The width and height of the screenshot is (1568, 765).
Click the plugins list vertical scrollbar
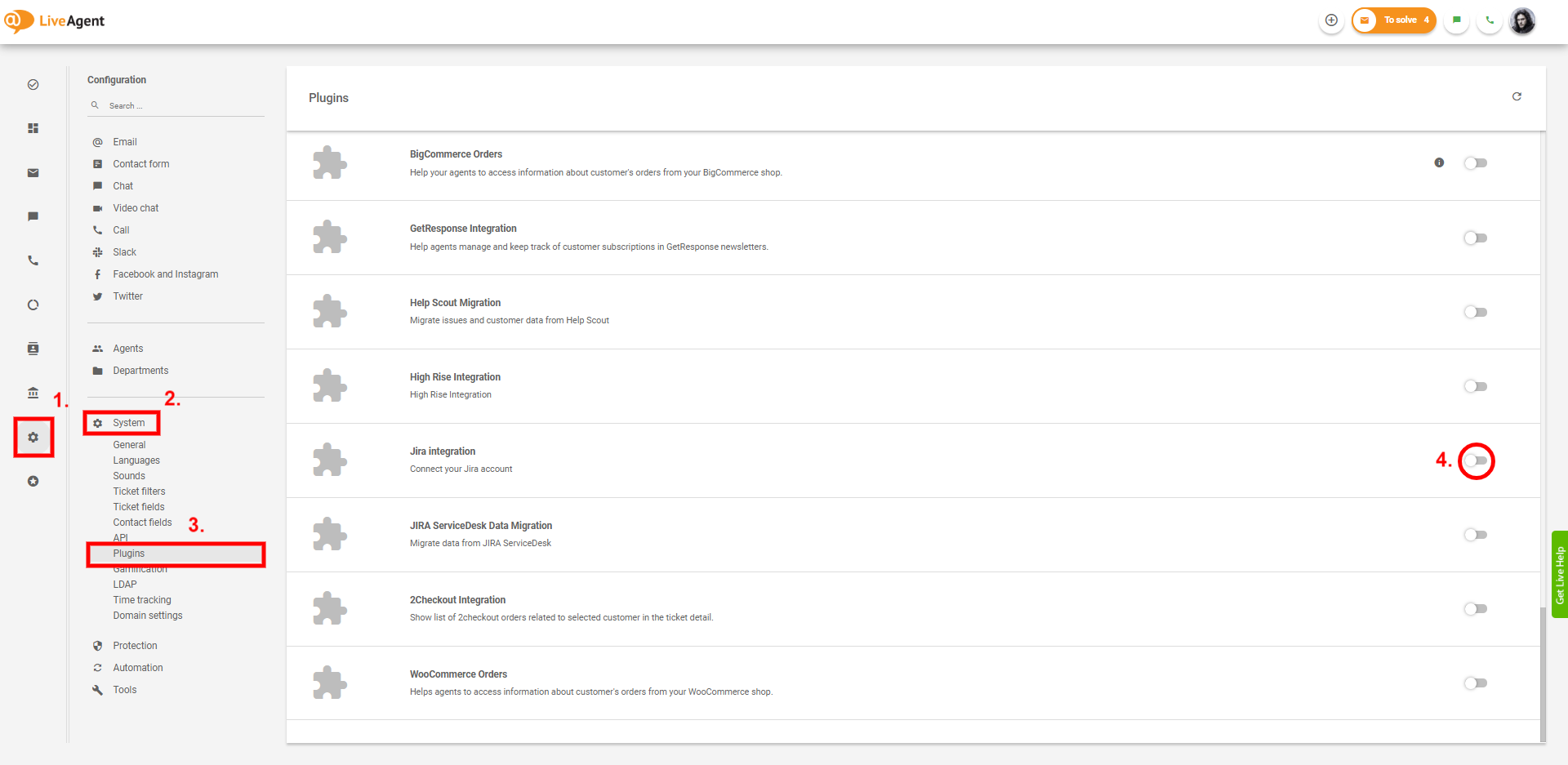coord(1543,674)
